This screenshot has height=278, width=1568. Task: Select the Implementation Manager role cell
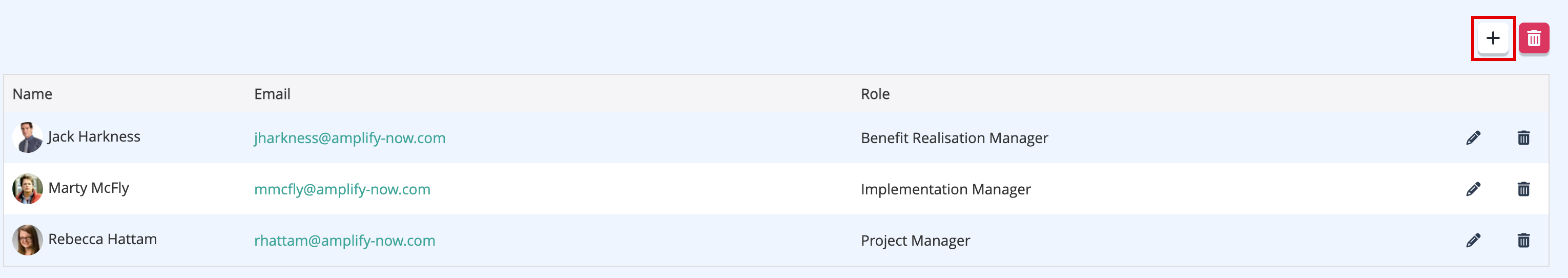[945, 189]
